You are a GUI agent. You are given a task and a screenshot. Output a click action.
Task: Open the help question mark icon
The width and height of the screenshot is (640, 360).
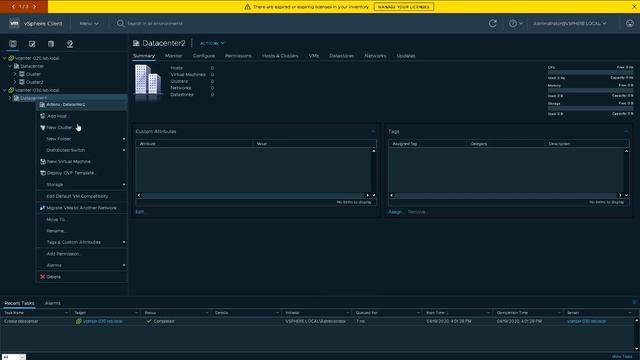513,23
